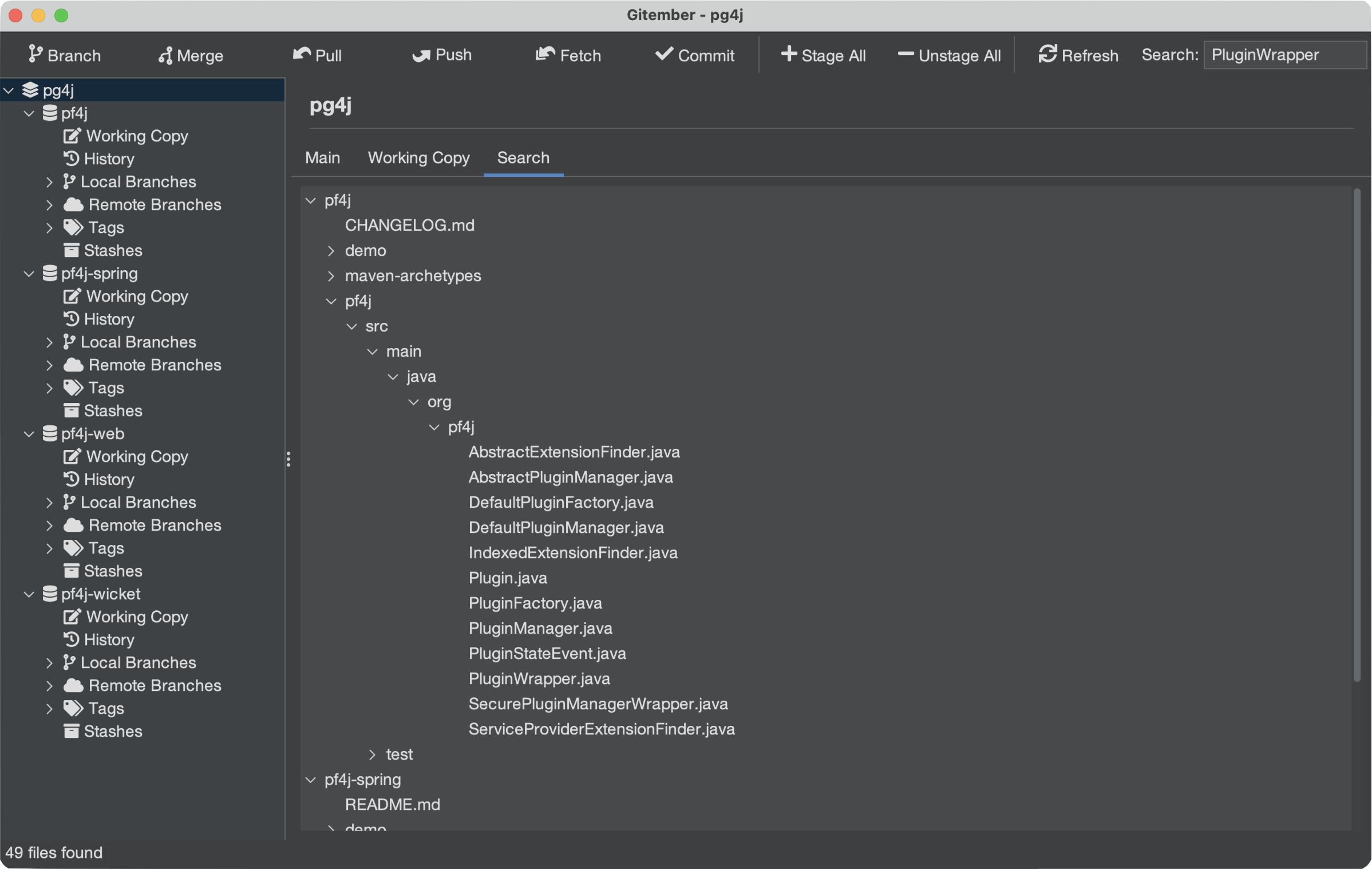The height and width of the screenshot is (869, 1372).
Task: Select CHANGELOG.md in search results
Action: point(409,225)
